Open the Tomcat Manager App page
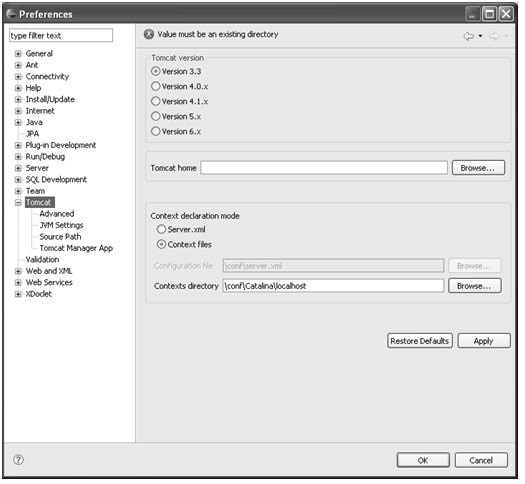This screenshot has width=525, height=484. point(76,248)
